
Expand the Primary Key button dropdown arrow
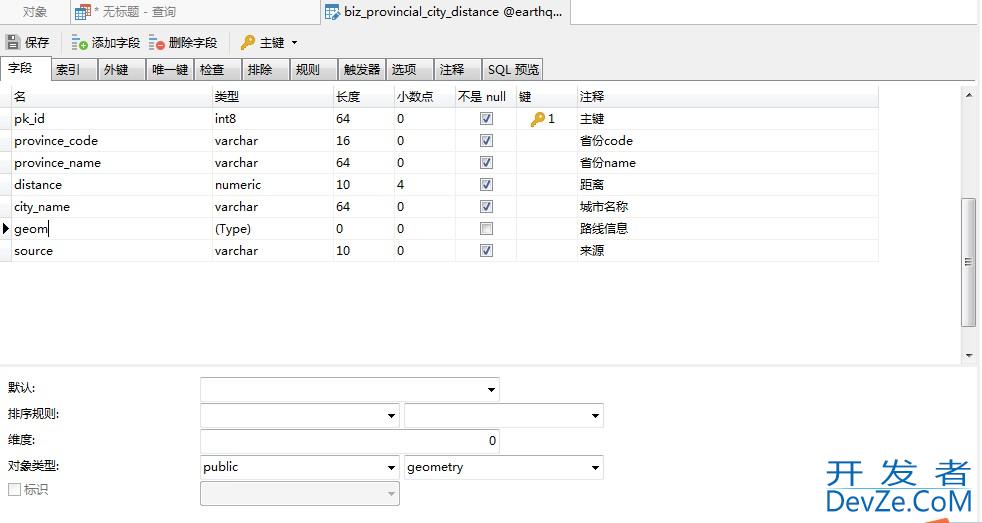[294, 43]
